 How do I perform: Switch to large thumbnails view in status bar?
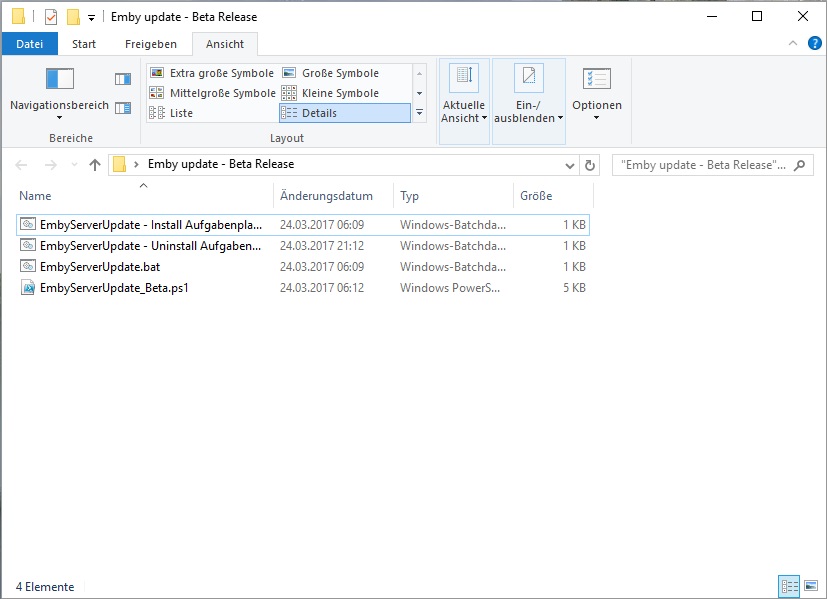click(811, 586)
